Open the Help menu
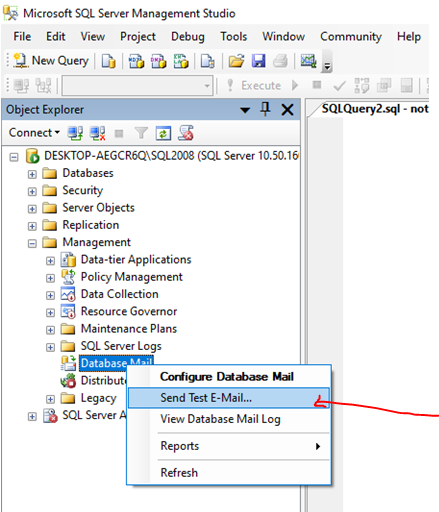Image resolution: width=439 pixels, height=512 pixels. coord(409,36)
